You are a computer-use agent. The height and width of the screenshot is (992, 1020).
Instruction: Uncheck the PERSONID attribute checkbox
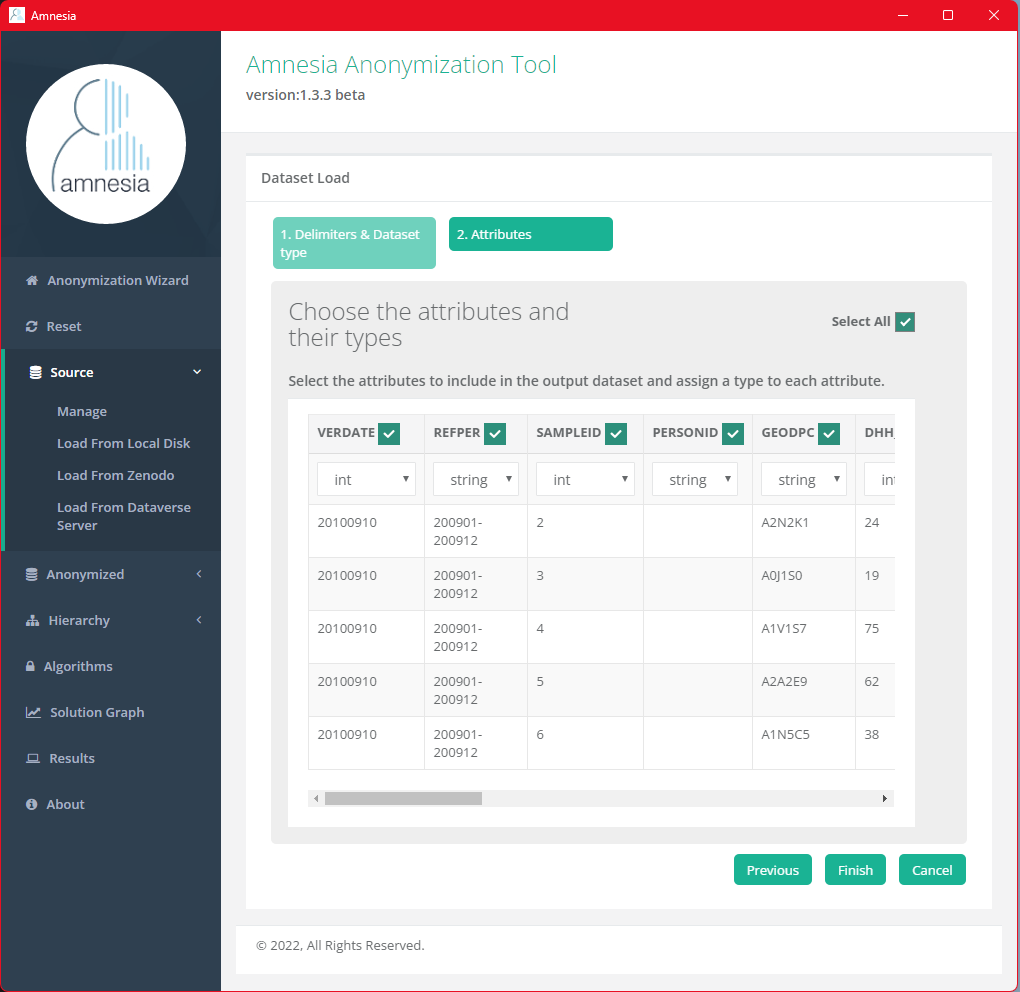(733, 434)
